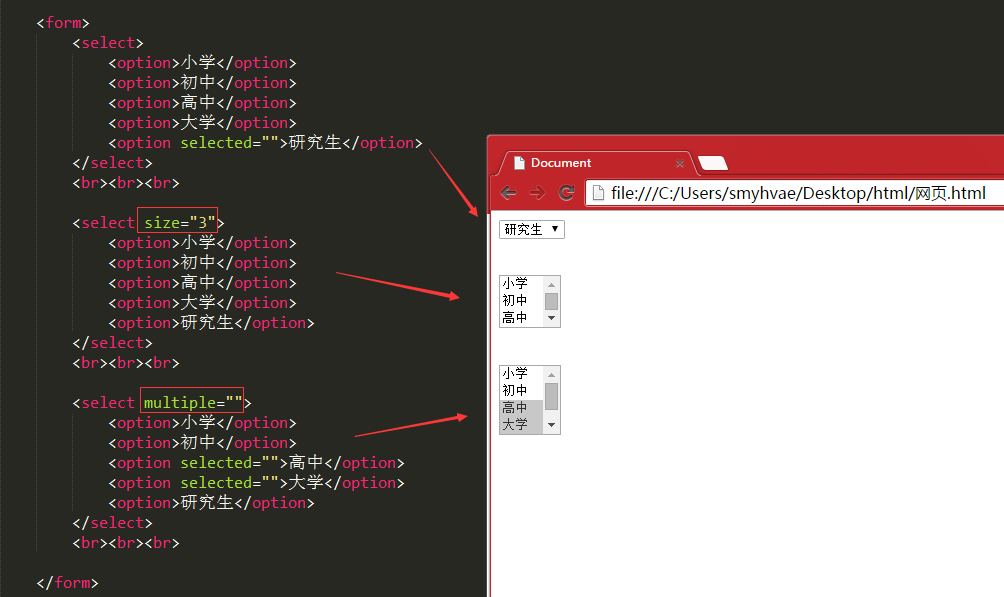The width and height of the screenshot is (1004, 597).
Task: Select 小学 at the top of the size=3 list
Action: point(515,283)
